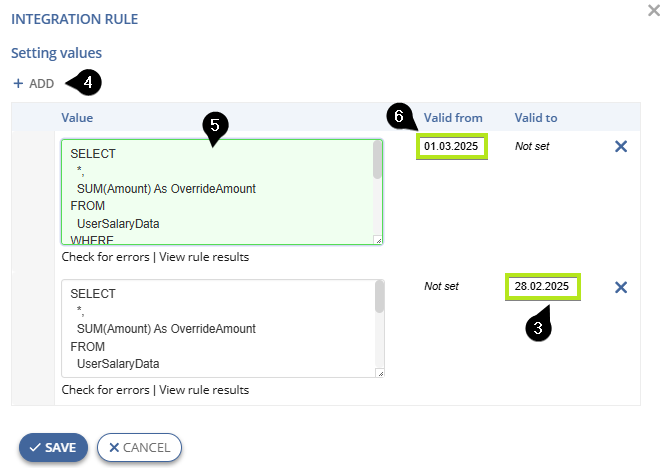Cancel the integration rule changes
The image size is (664, 468).
[139, 448]
